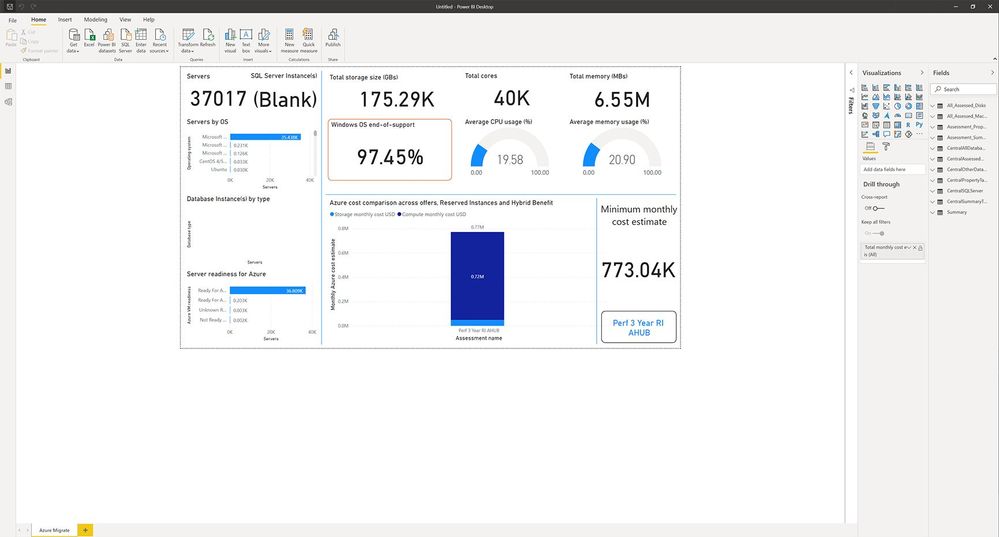
Task: Select the top Ready For A... readiness bar
Action: [268, 290]
